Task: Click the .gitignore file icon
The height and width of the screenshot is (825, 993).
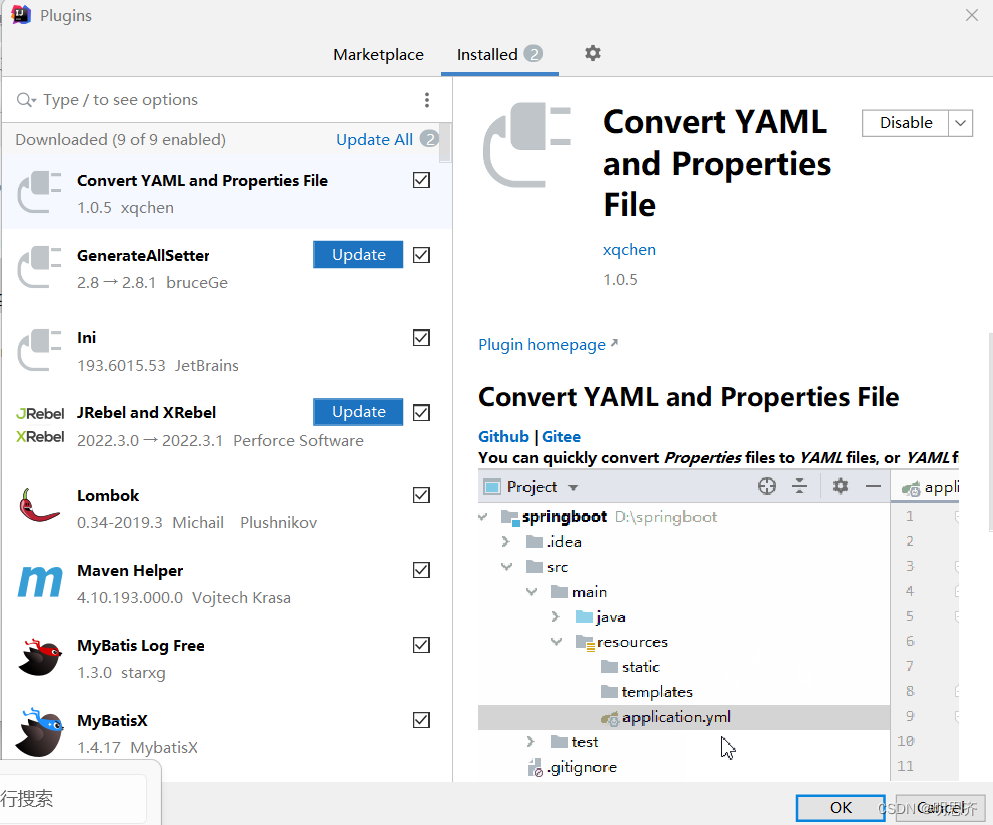Action: coord(535,767)
